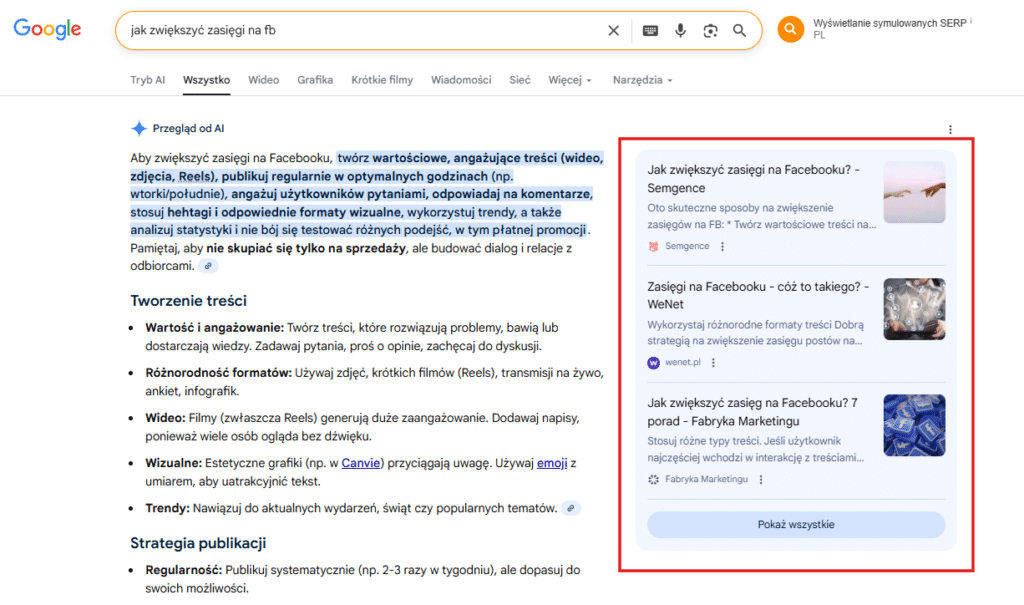Open the three-dot menu on AI Overview panel
The width and height of the screenshot is (1024, 605).
(x=950, y=129)
